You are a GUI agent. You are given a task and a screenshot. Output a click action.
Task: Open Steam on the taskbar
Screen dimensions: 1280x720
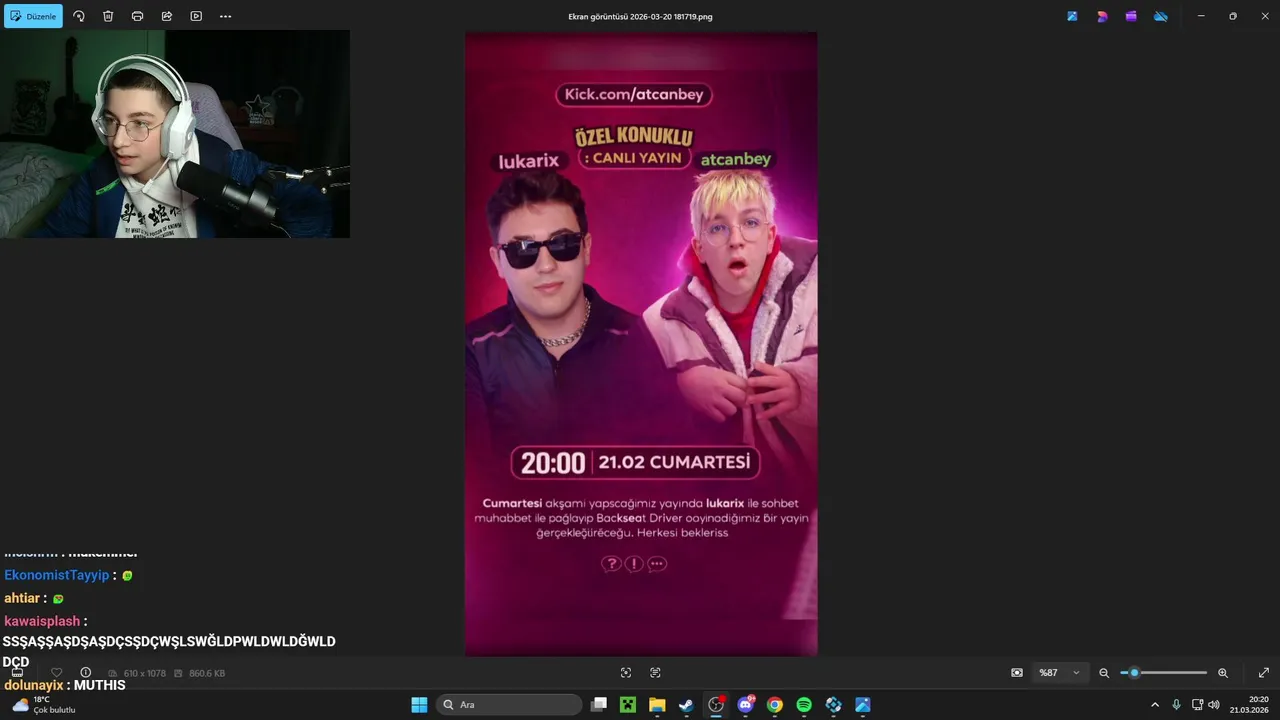pyautogui.click(x=686, y=705)
